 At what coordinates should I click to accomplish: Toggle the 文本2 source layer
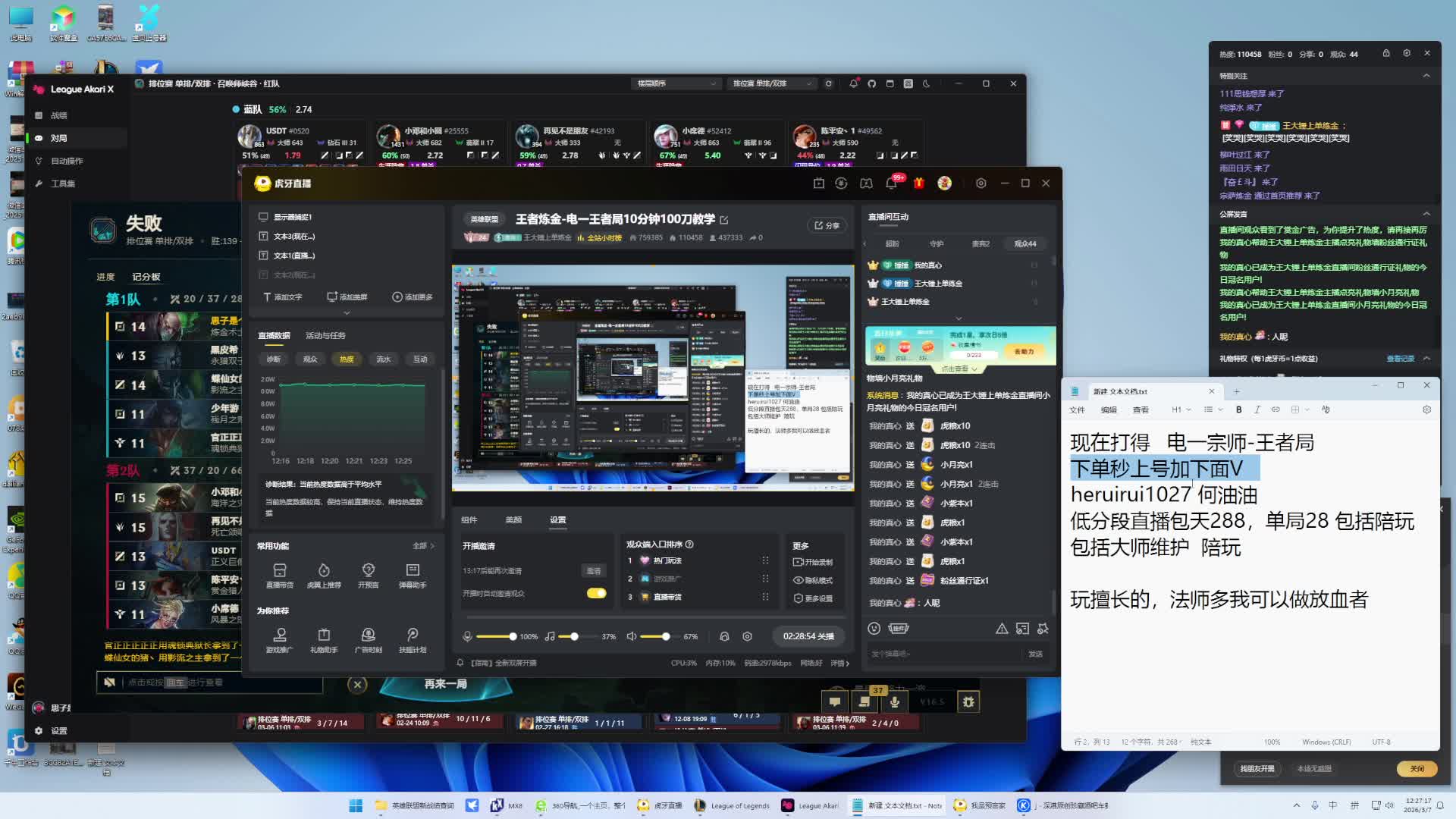(263, 275)
